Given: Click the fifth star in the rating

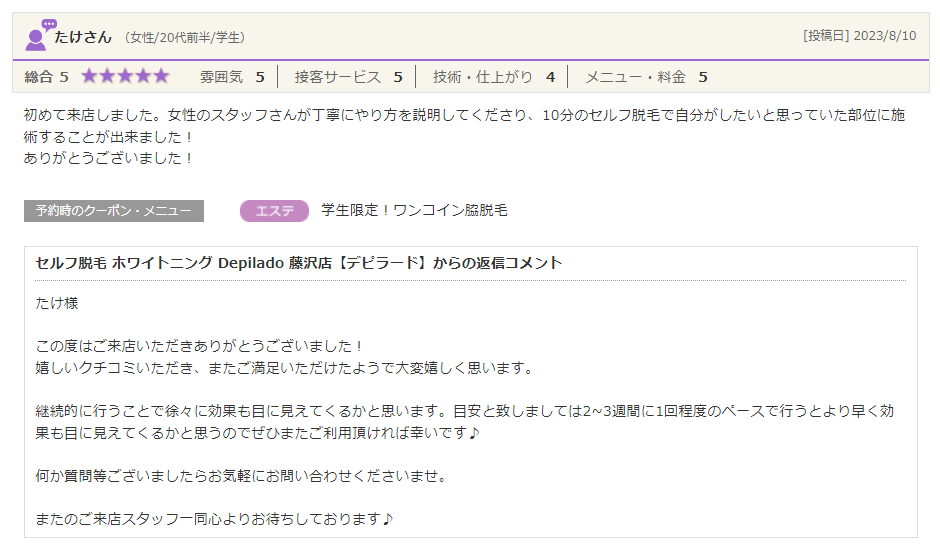Looking at the screenshot, I should tap(160, 76).
